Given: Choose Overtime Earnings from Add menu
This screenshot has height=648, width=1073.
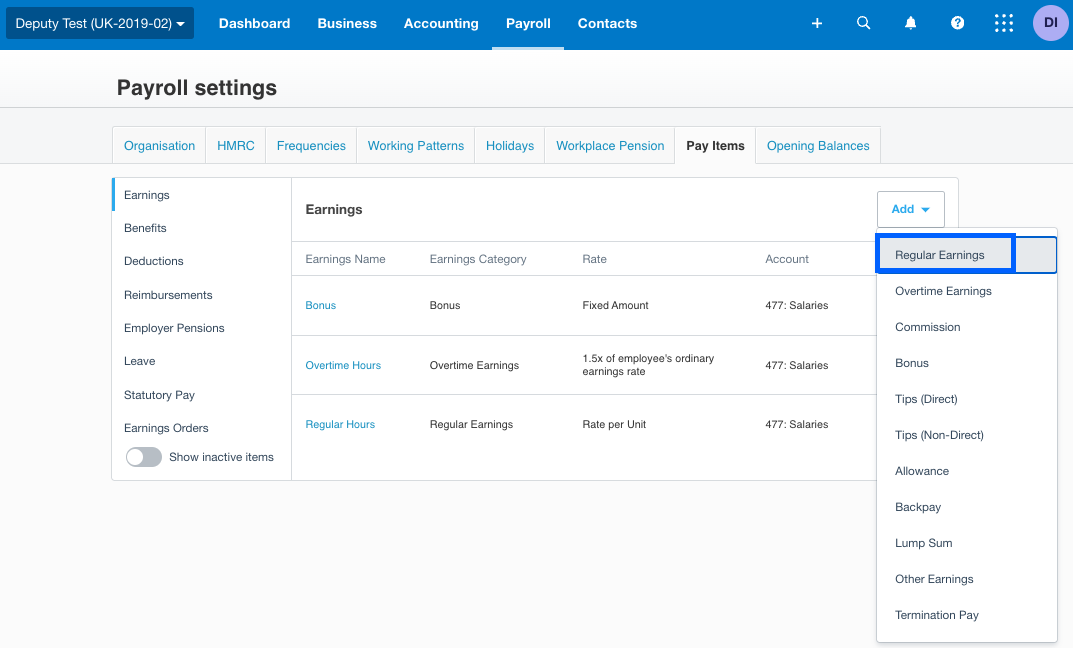Looking at the screenshot, I should click(x=966, y=291).
